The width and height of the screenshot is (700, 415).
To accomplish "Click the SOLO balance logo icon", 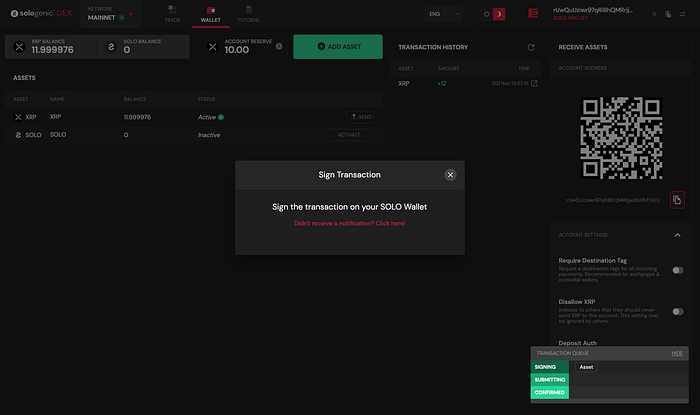I will click(x=111, y=46).
